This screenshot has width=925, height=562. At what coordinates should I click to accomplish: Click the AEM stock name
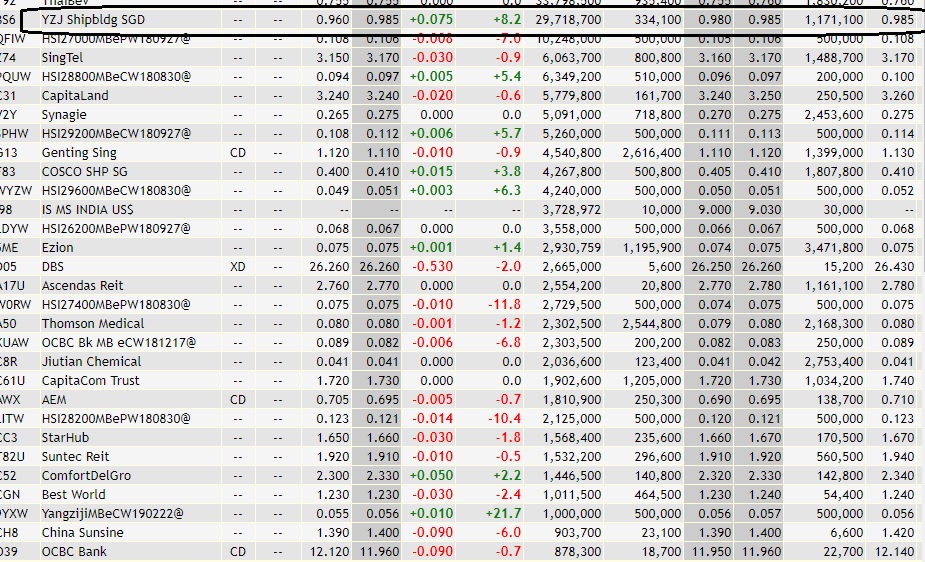[x=54, y=400]
